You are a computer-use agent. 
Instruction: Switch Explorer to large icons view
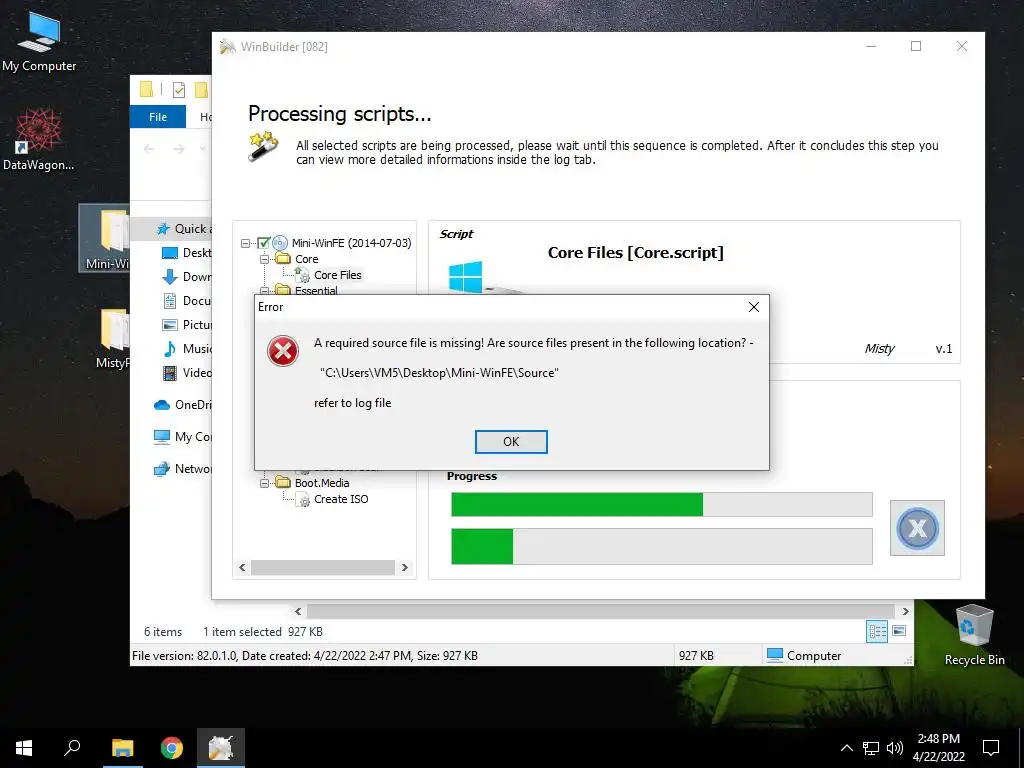tap(899, 631)
